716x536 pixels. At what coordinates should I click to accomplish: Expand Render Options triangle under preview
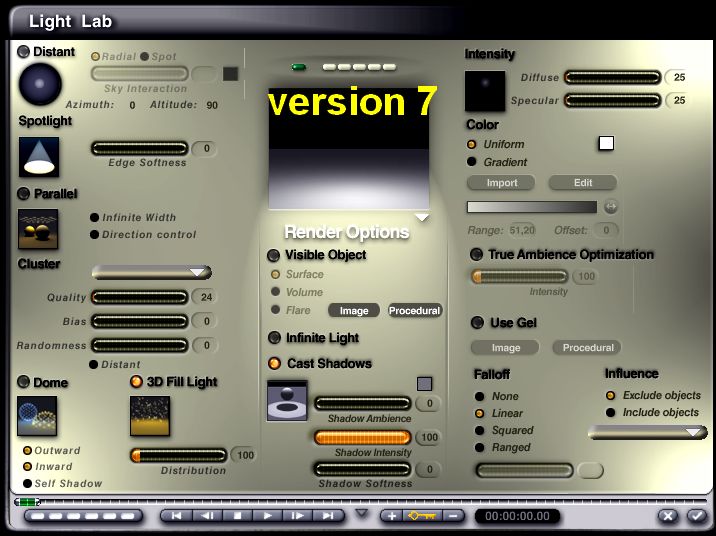click(x=422, y=217)
